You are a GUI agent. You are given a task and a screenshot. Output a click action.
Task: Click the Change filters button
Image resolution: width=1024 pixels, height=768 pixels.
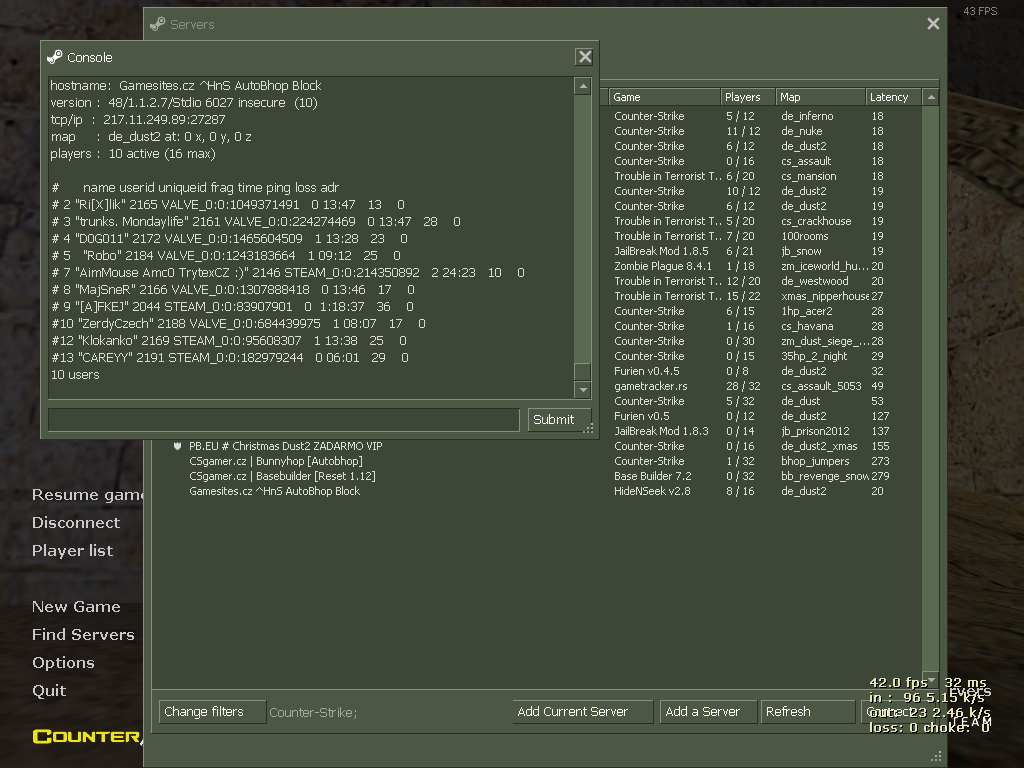coord(211,712)
